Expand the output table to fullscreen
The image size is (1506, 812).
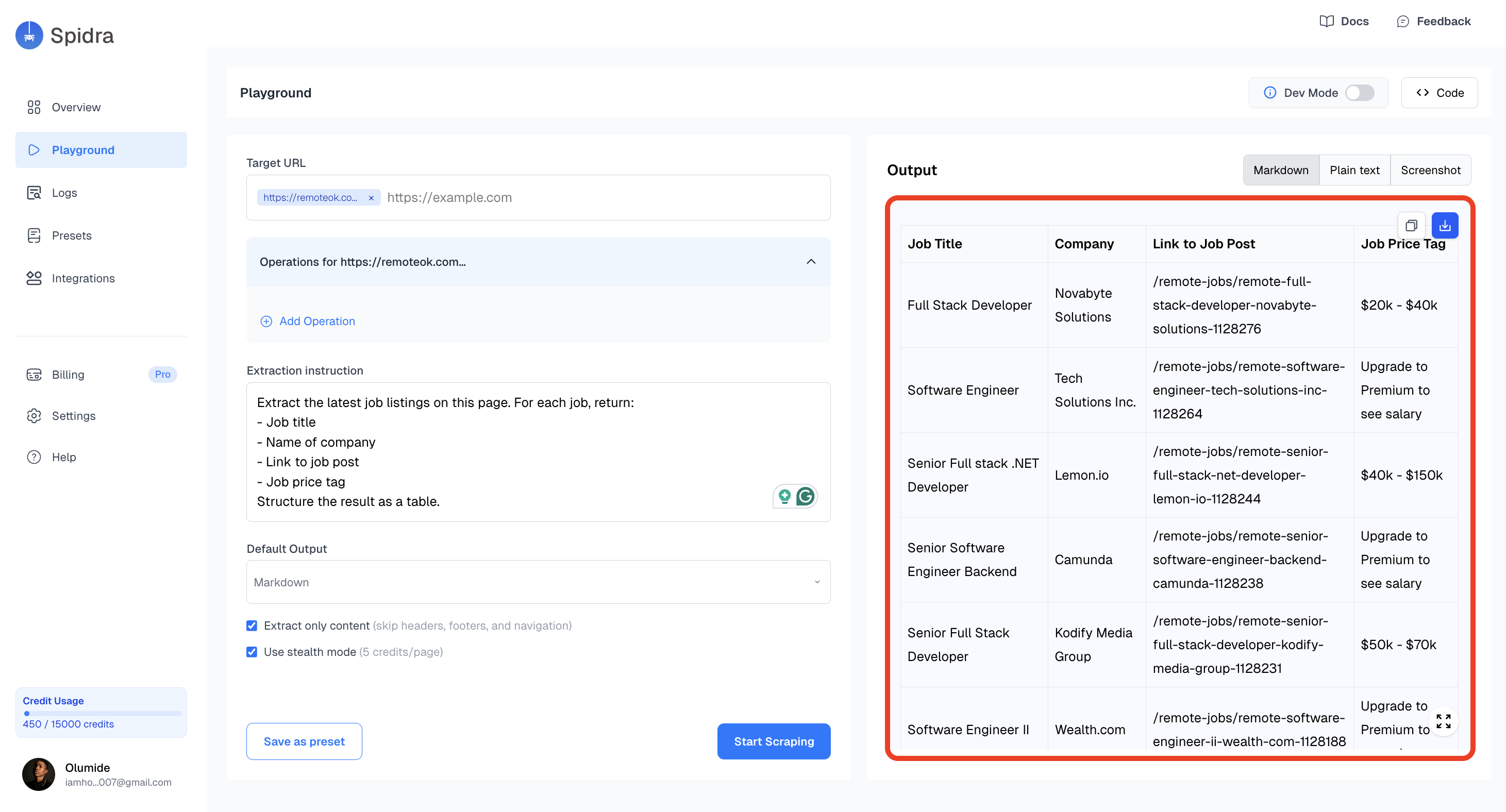1444,721
